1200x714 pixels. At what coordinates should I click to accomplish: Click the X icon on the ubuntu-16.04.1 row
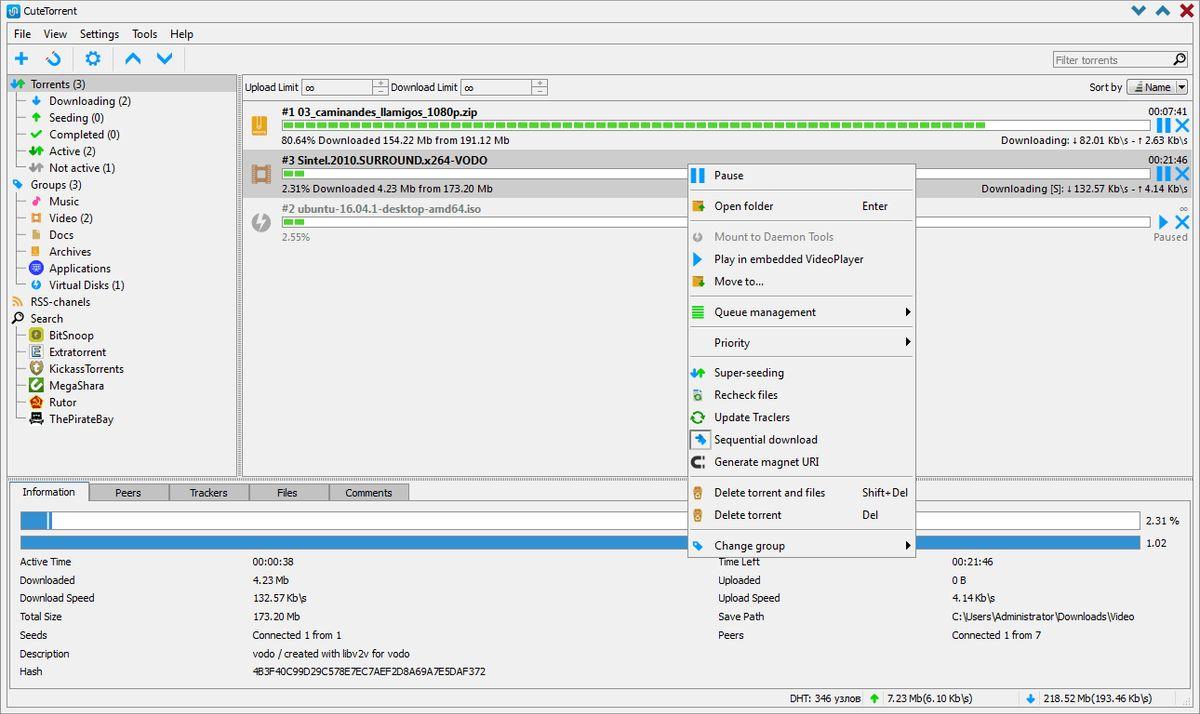pyautogui.click(x=1182, y=222)
